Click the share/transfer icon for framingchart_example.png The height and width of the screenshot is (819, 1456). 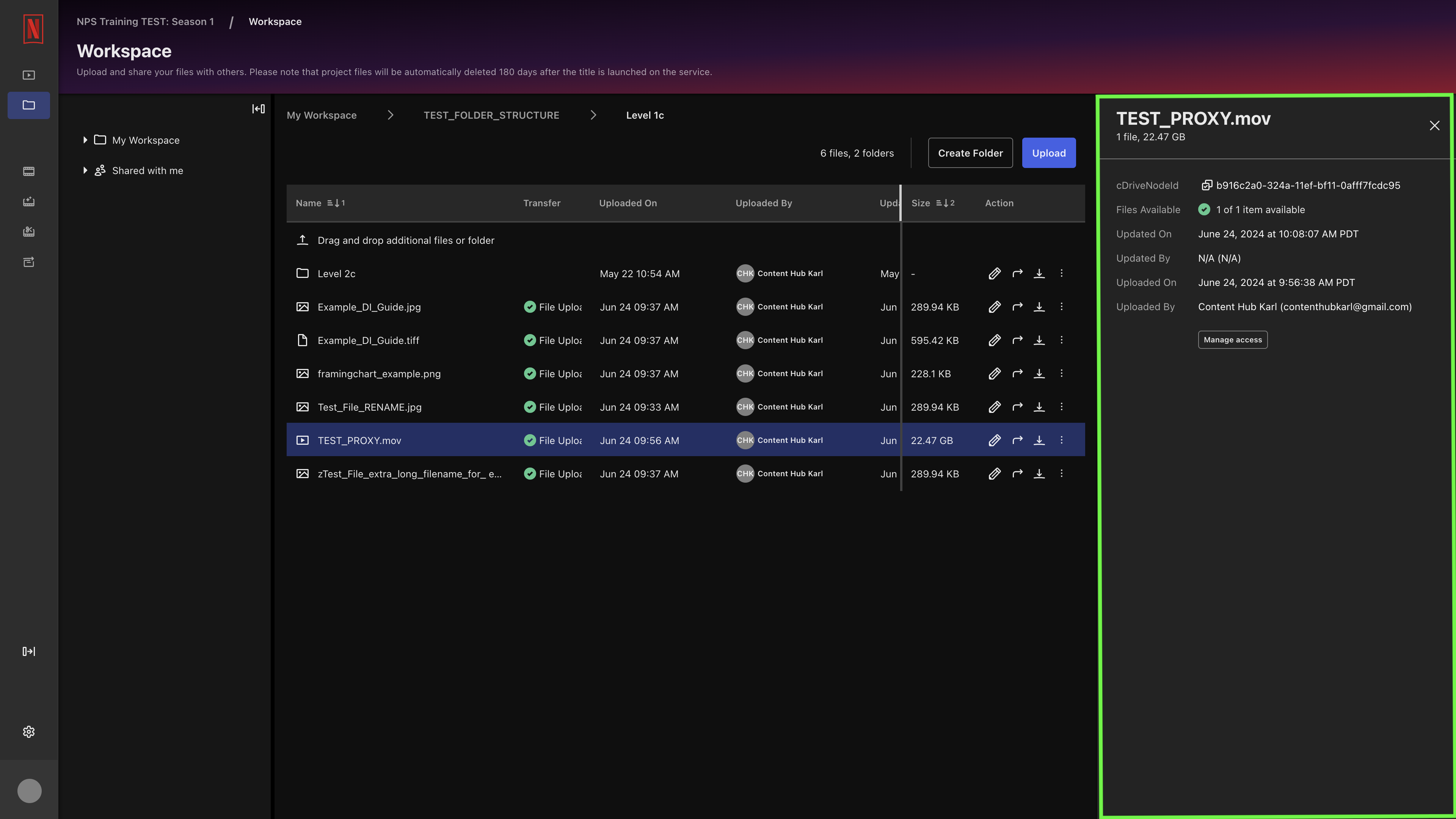[1017, 374]
